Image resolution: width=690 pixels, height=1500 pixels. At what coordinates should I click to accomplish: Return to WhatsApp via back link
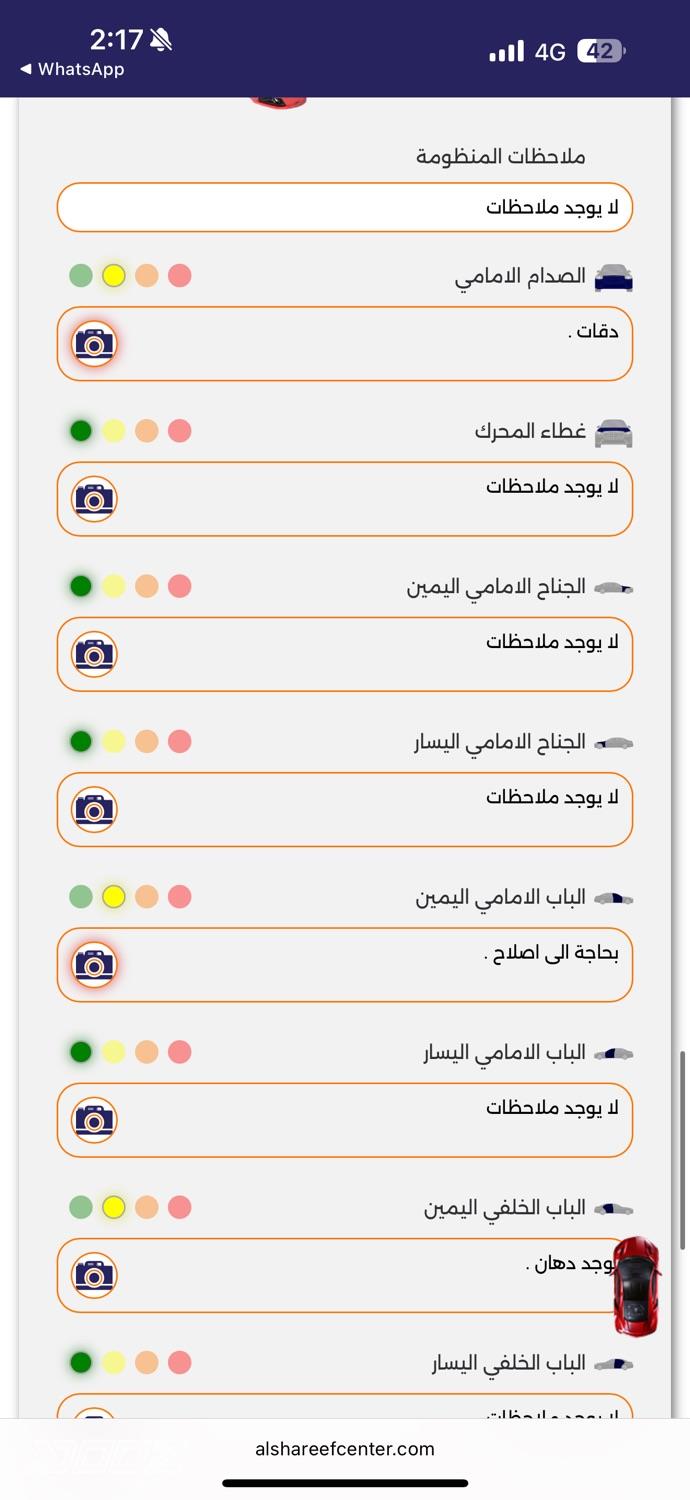click(x=72, y=69)
